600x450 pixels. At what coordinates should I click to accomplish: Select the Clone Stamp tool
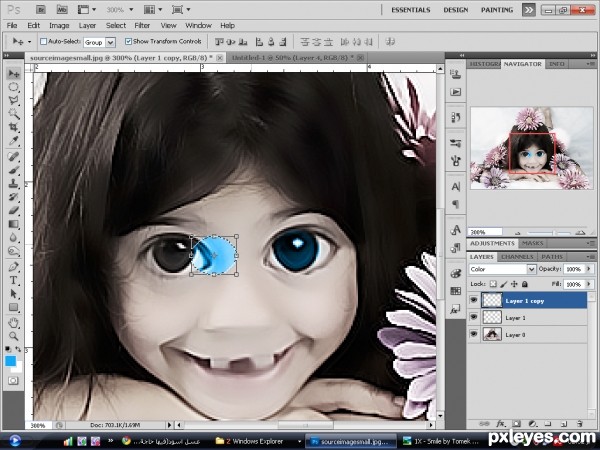coord(13,183)
